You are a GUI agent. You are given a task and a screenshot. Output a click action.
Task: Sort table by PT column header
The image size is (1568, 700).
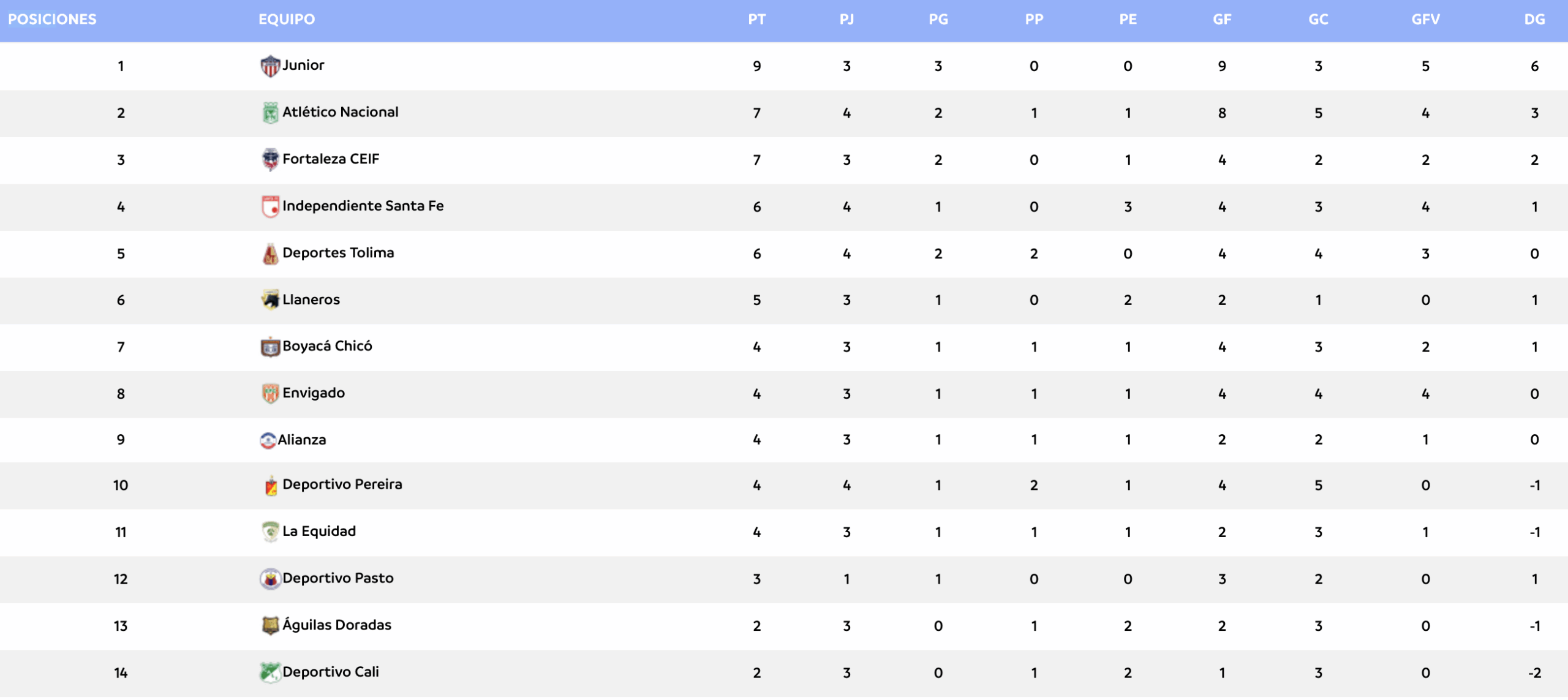click(x=756, y=20)
